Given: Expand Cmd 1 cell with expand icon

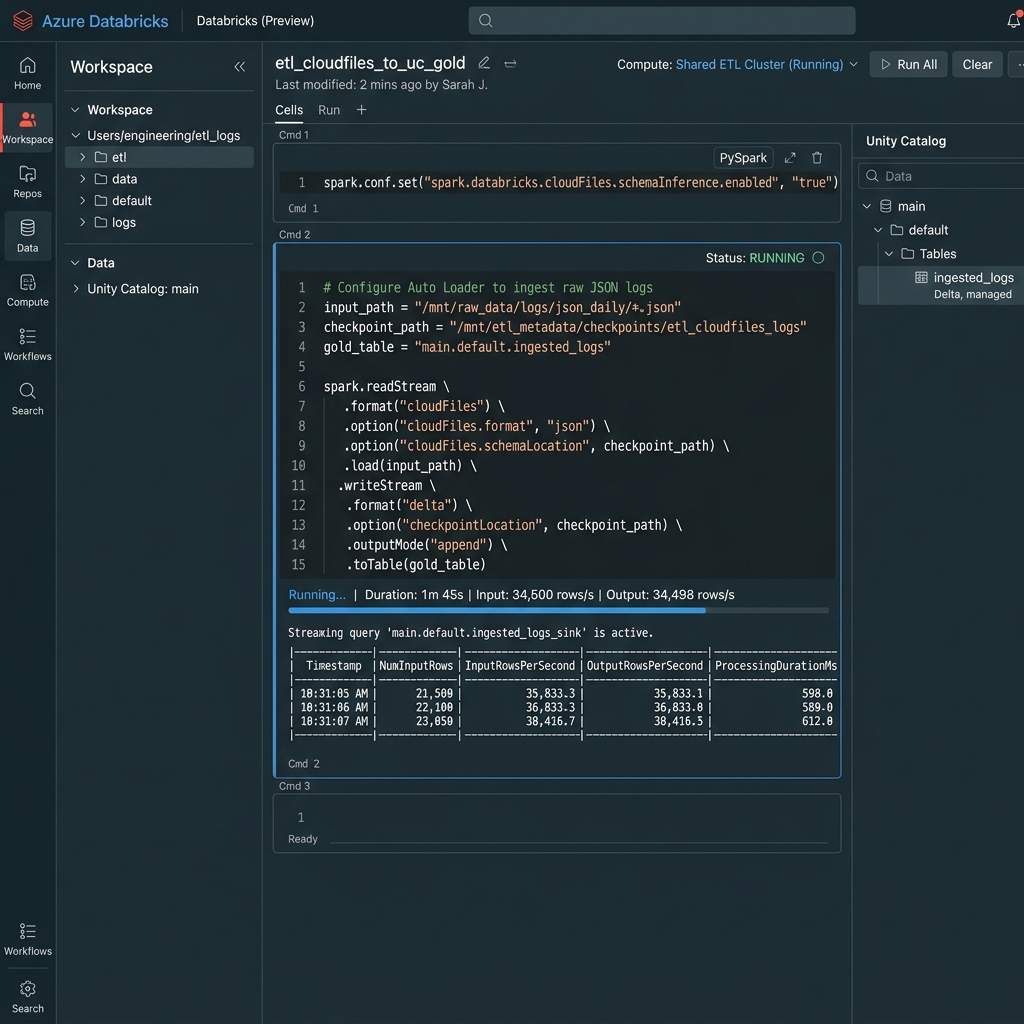Looking at the screenshot, I should pos(790,157).
